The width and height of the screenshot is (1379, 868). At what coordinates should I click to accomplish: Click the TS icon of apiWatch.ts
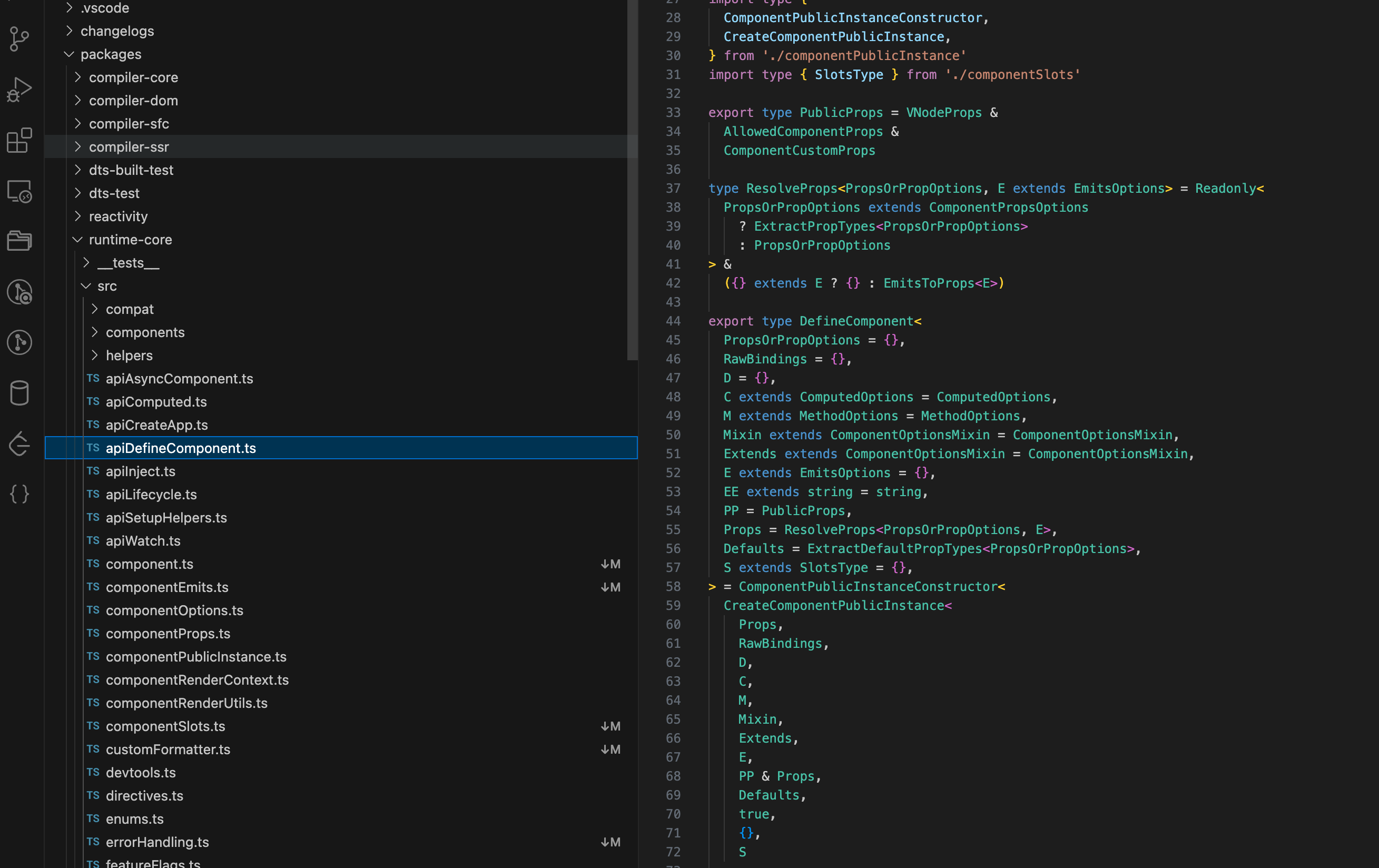click(x=93, y=540)
